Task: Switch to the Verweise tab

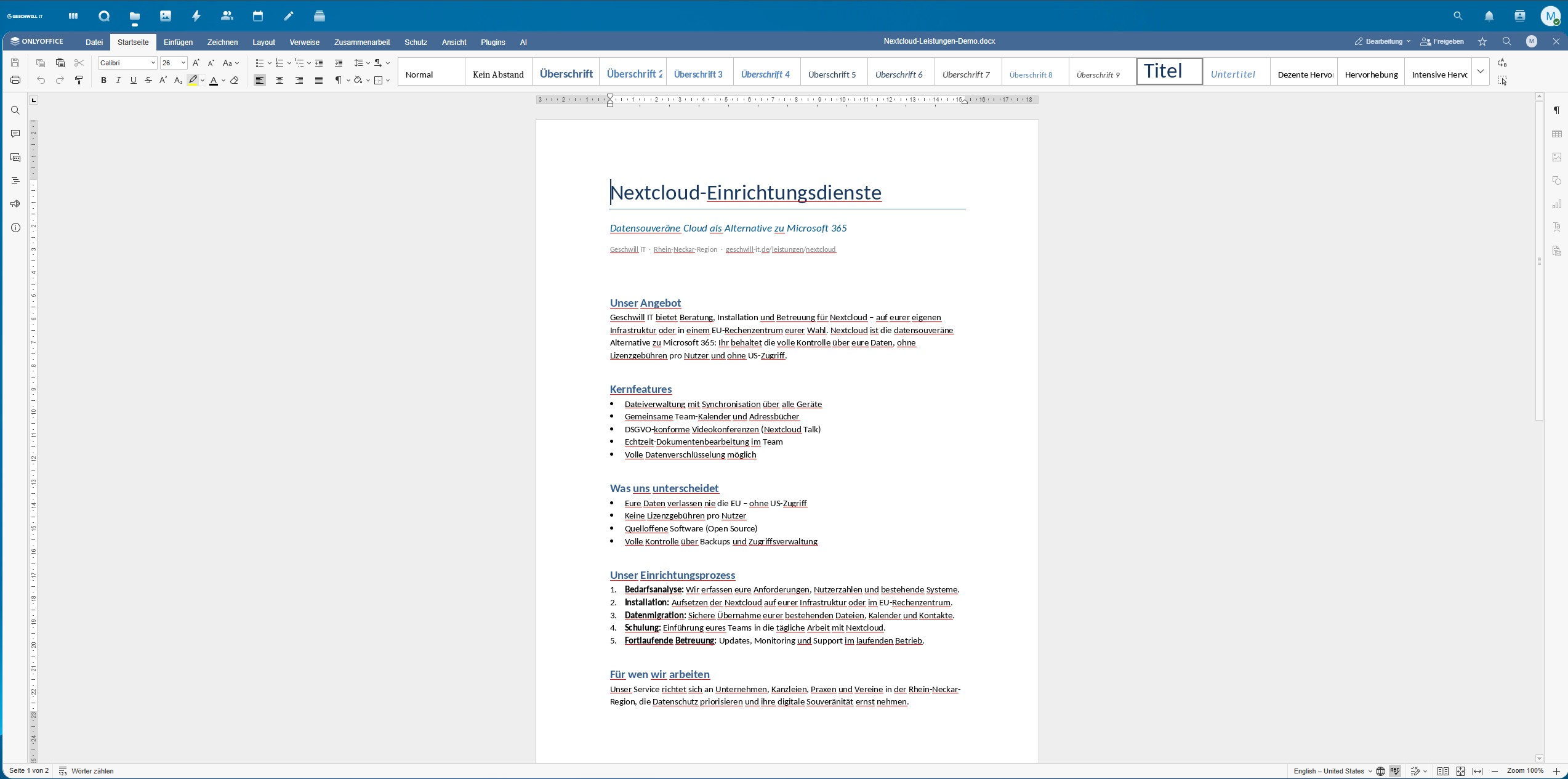Action: tap(304, 42)
